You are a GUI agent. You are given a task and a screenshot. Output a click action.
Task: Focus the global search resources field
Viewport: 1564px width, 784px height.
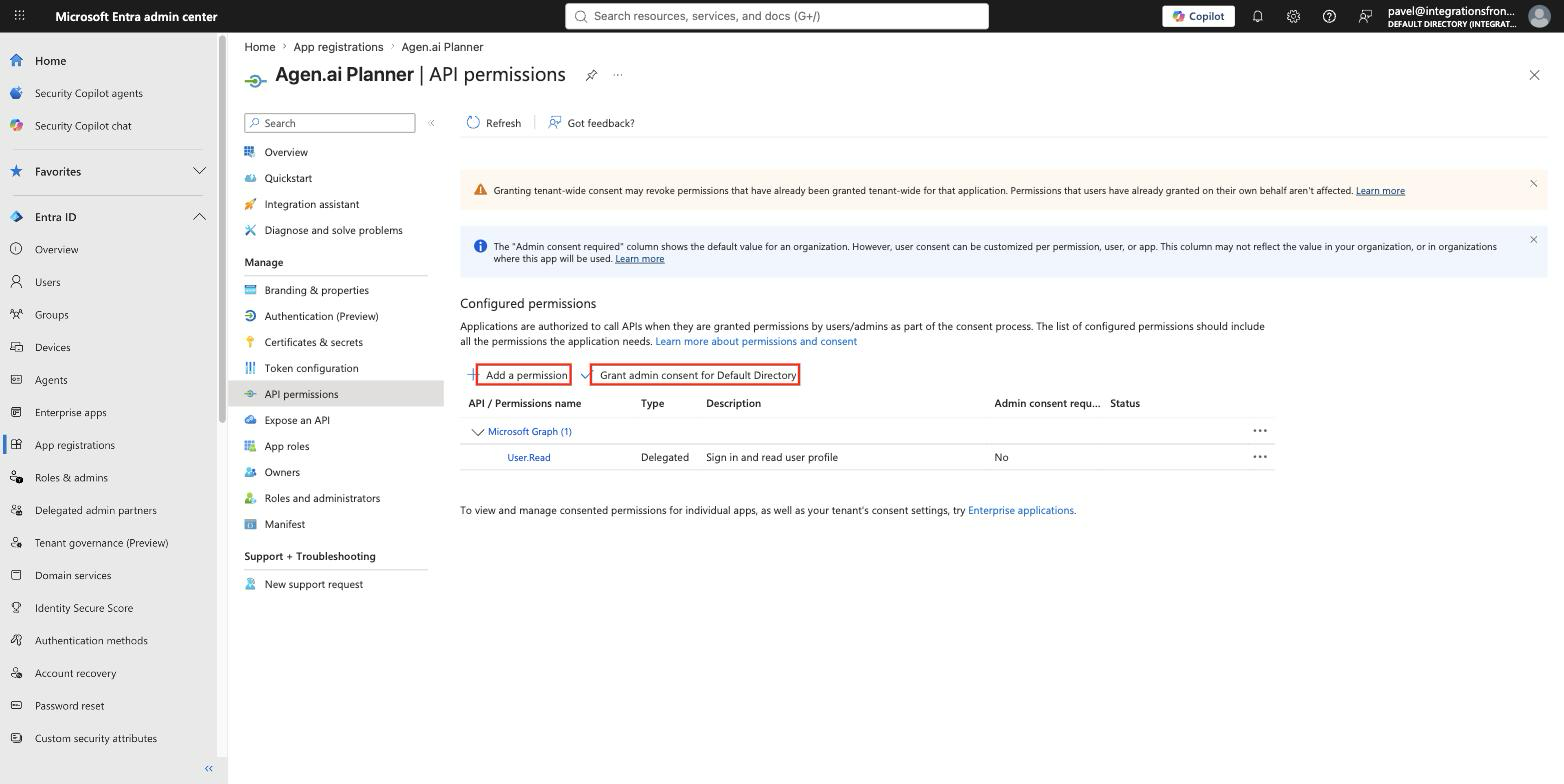777,16
